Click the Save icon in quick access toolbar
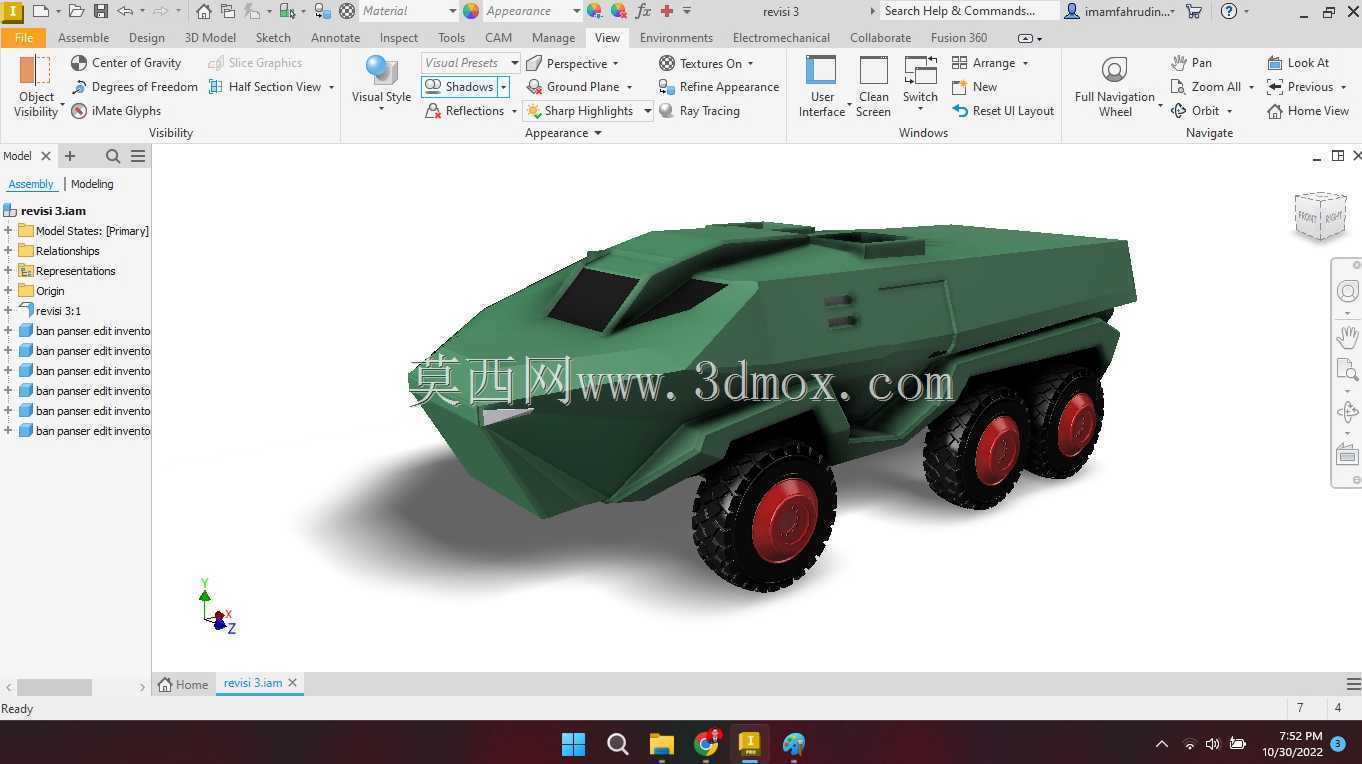Image resolution: width=1362 pixels, height=764 pixels. tap(100, 11)
